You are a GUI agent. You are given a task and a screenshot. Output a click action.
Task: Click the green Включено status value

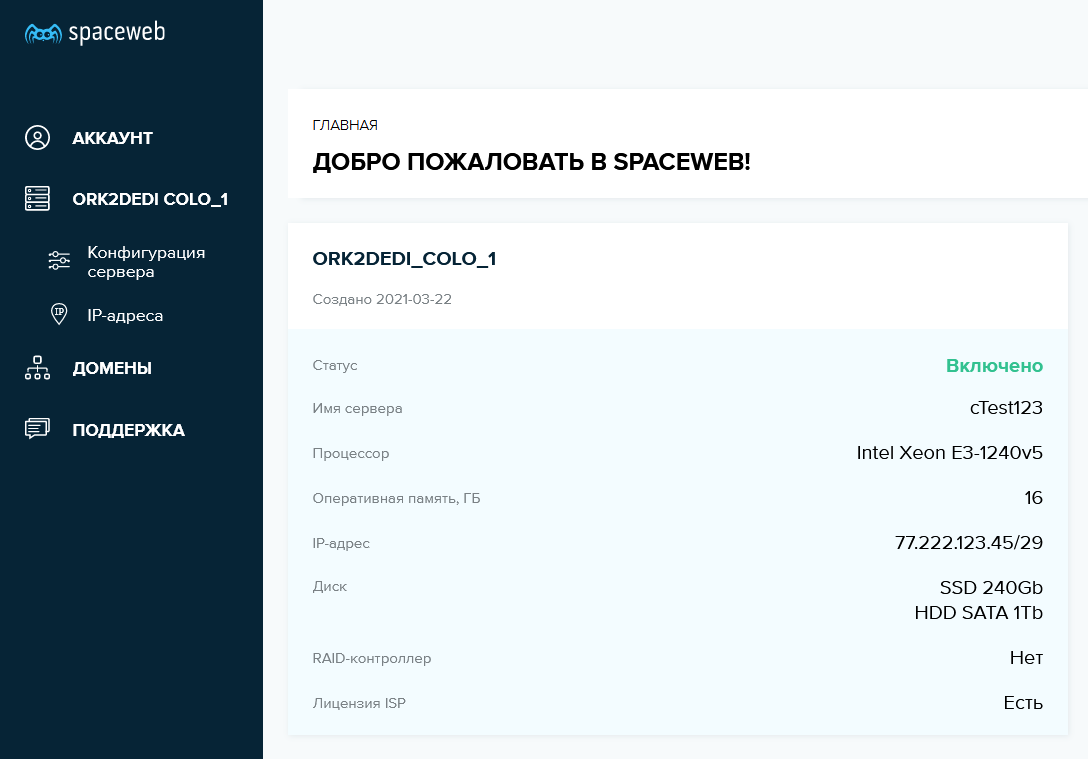click(x=994, y=366)
